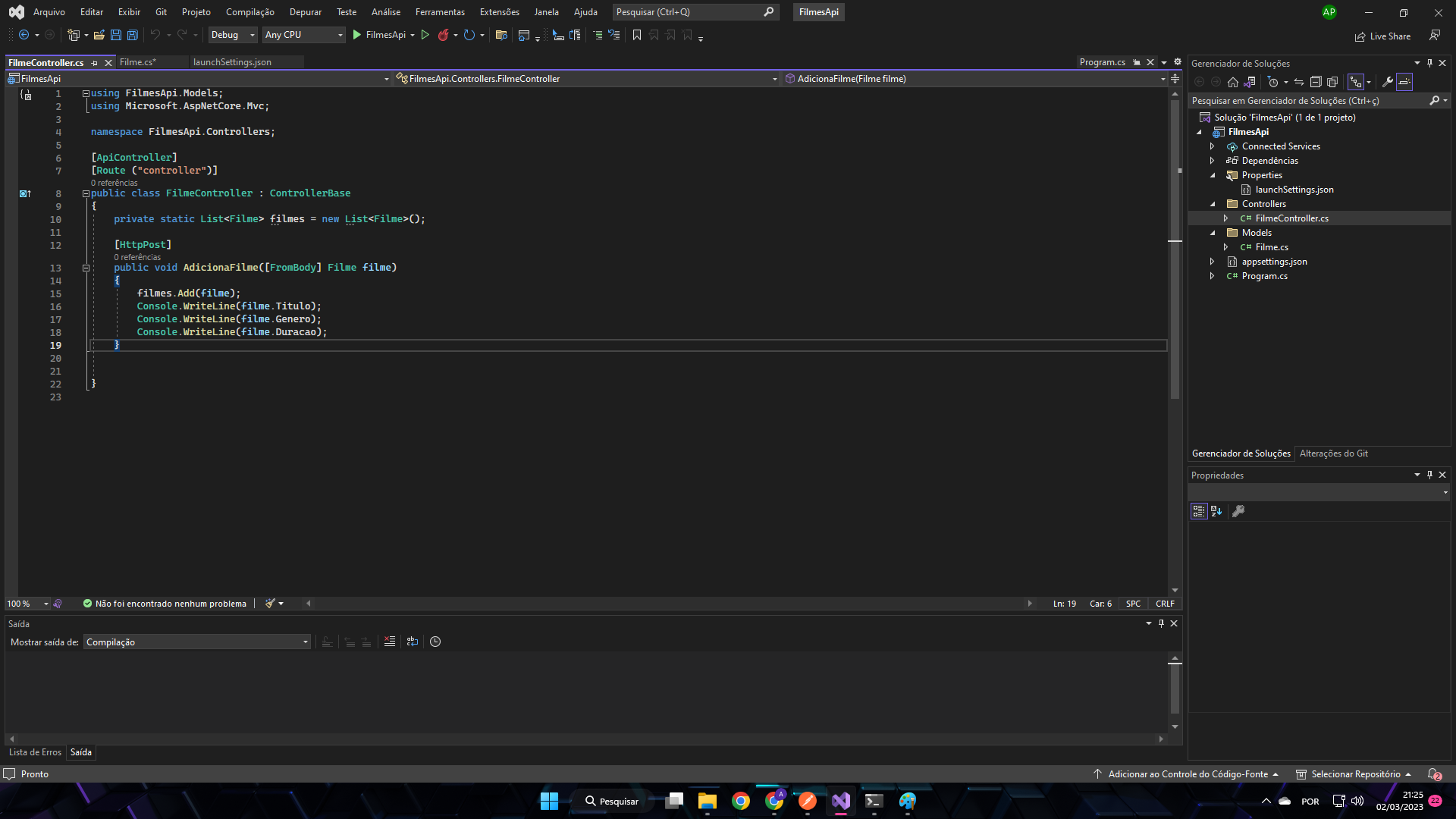Click Collapse All icon in Solution Explorer

tap(1316, 82)
